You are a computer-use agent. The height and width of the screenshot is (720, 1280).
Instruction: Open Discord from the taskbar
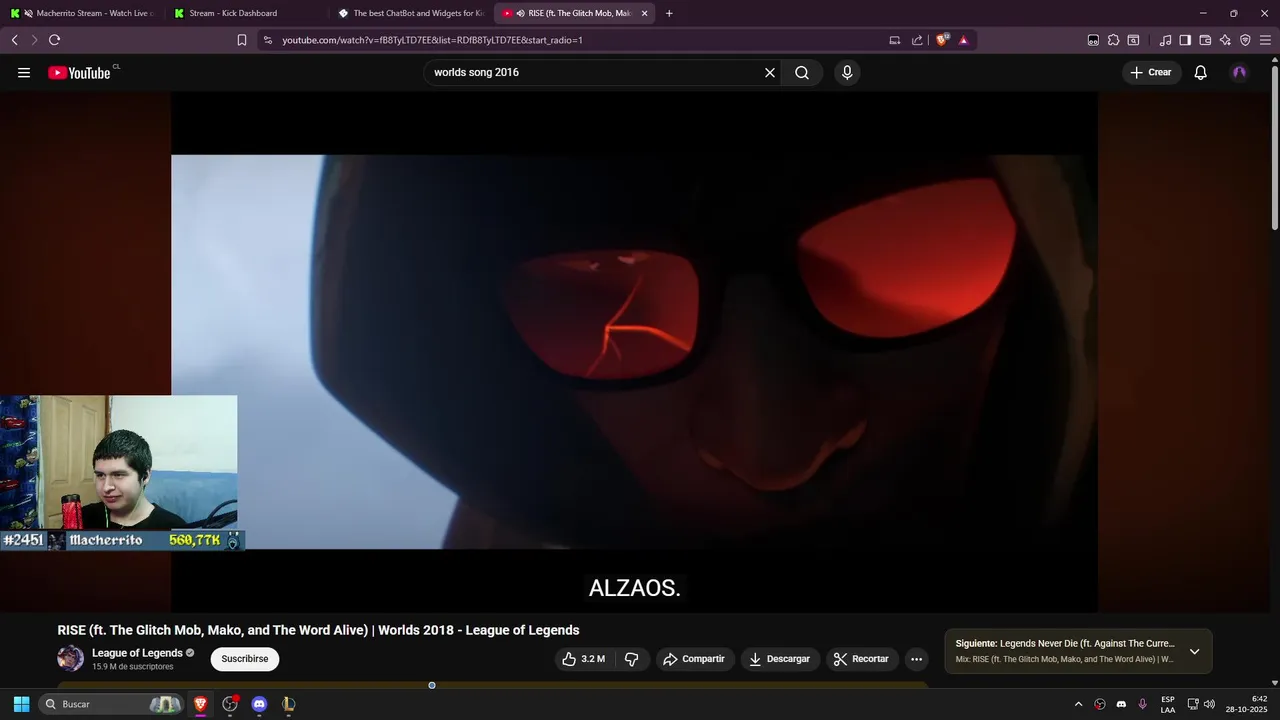click(x=259, y=704)
